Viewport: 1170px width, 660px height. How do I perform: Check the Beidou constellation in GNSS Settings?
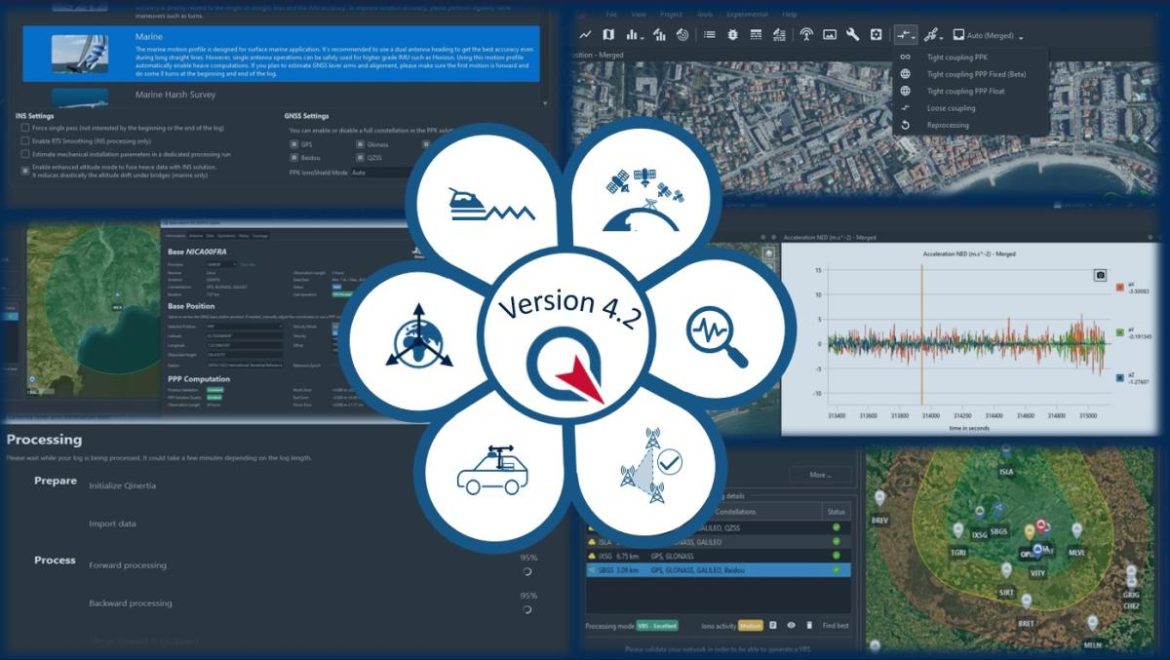coord(295,158)
